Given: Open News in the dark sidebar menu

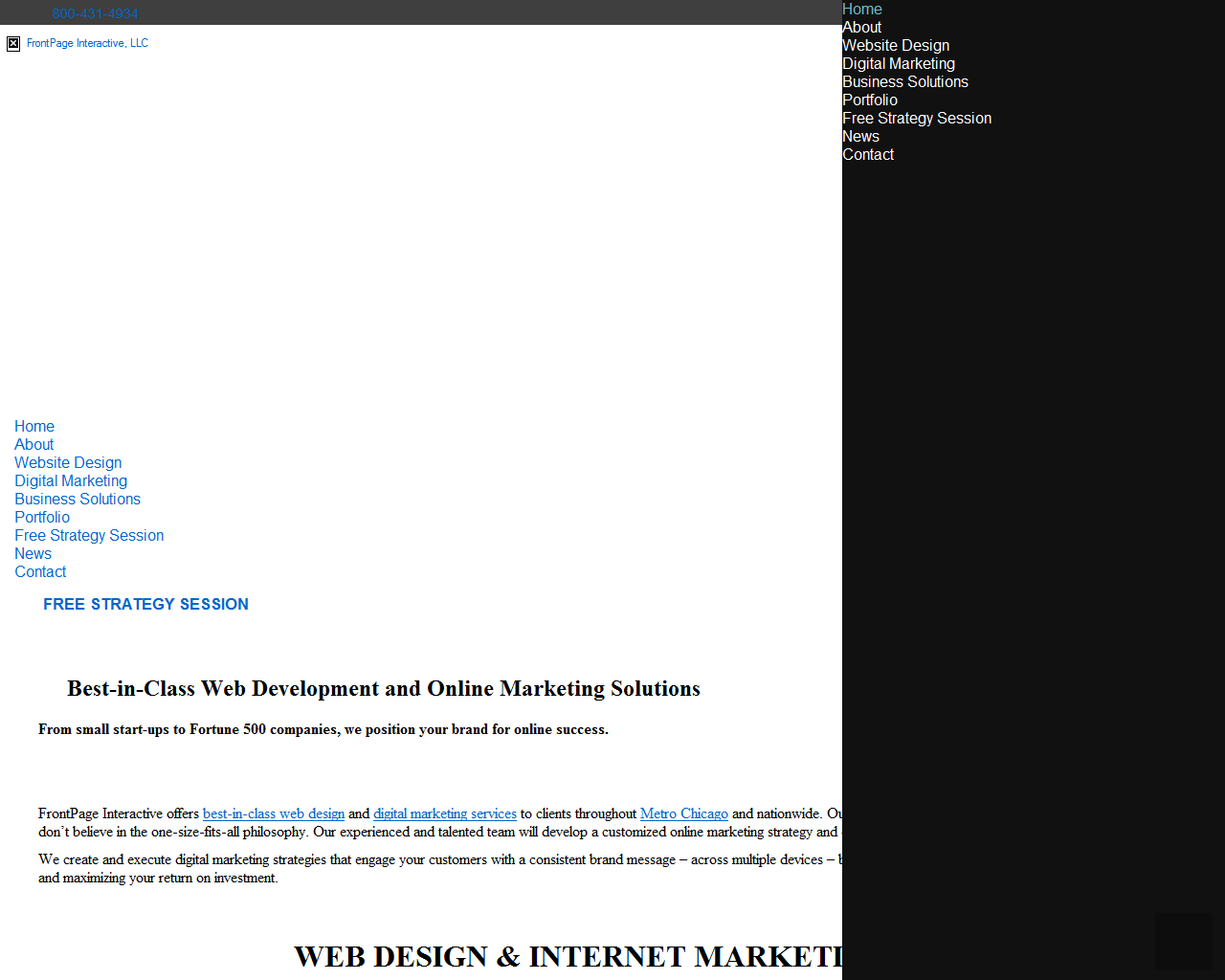Looking at the screenshot, I should [x=860, y=137].
